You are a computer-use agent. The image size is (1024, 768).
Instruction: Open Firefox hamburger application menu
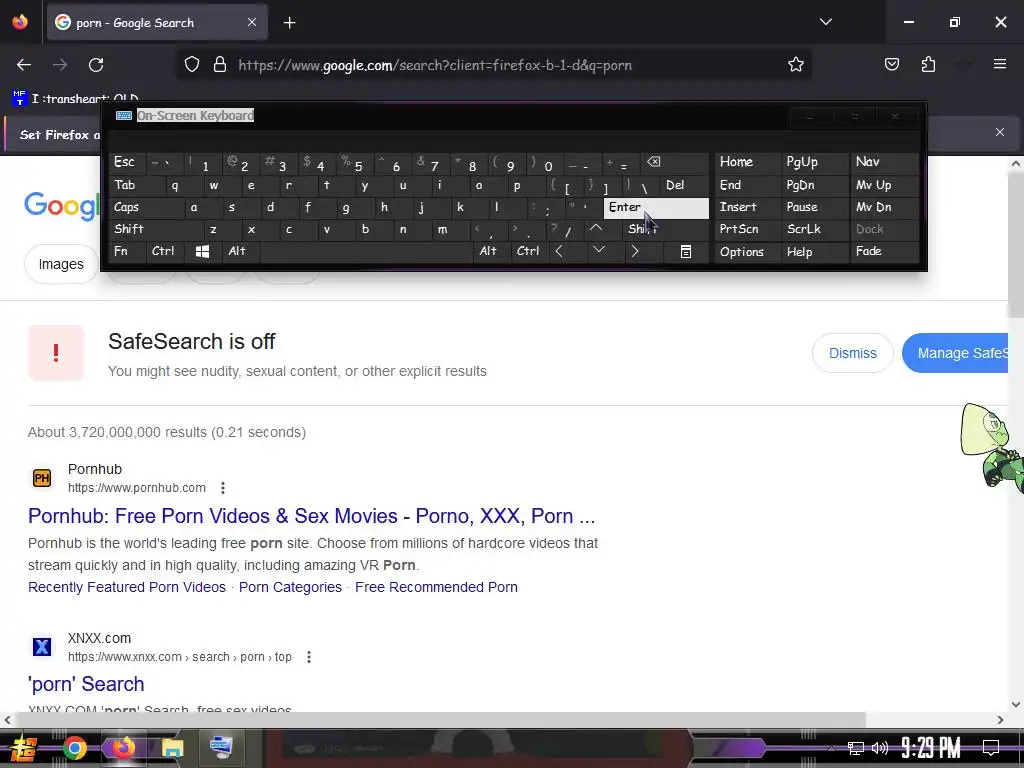(999, 64)
